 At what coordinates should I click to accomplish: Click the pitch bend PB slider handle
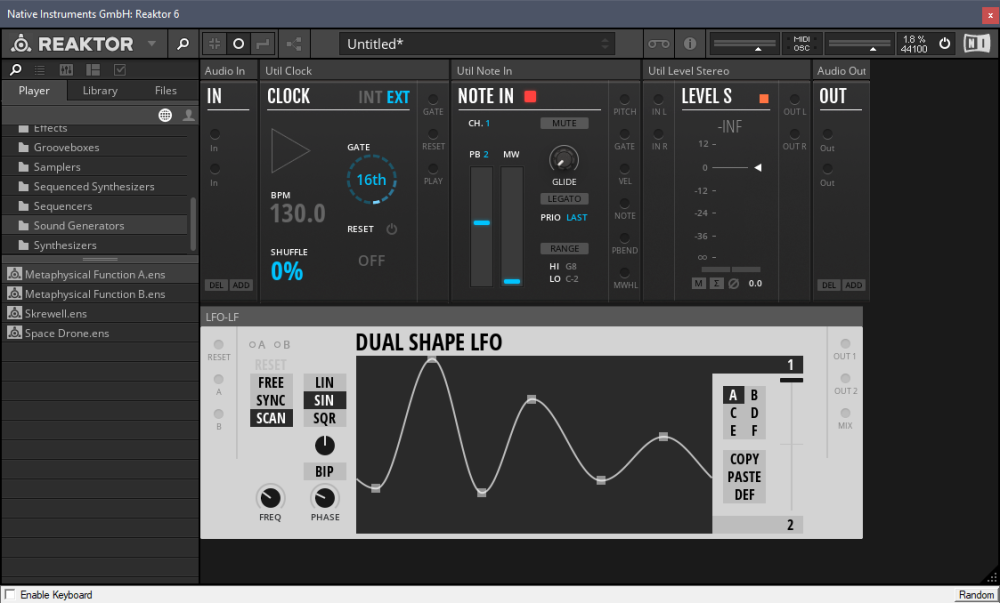(x=482, y=223)
